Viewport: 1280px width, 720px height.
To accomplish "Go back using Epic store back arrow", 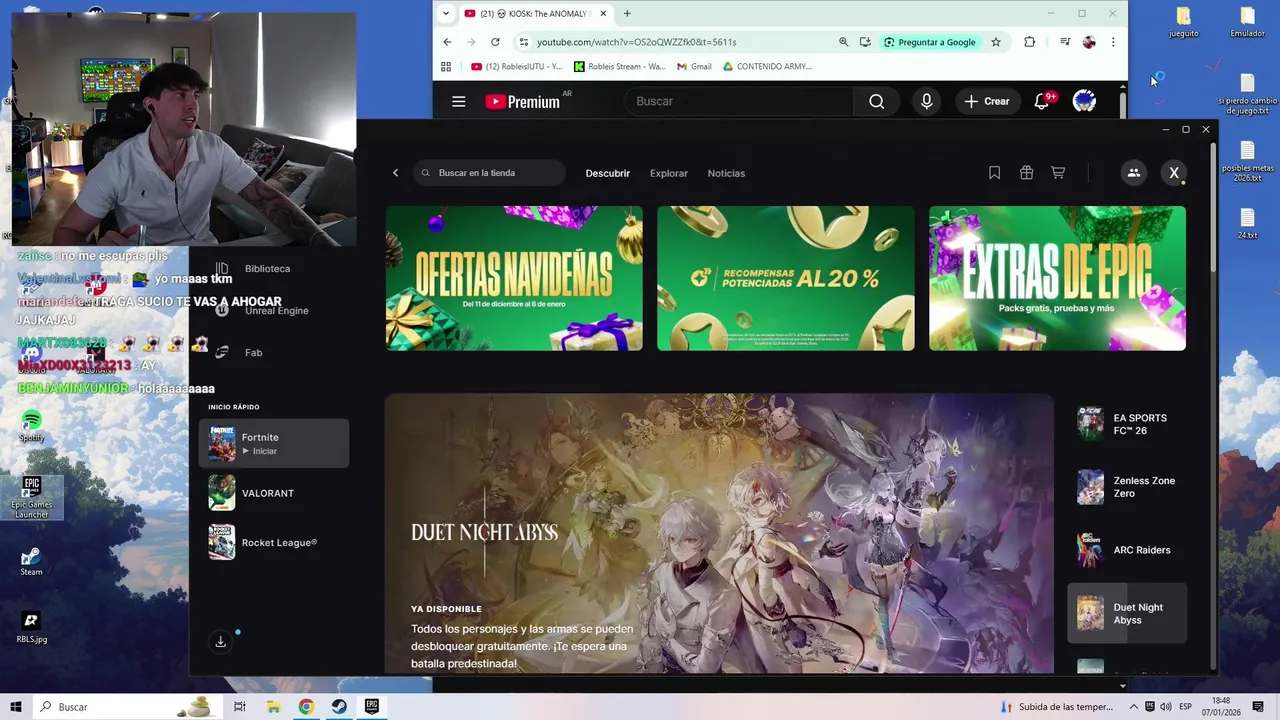I will [x=395, y=173].
